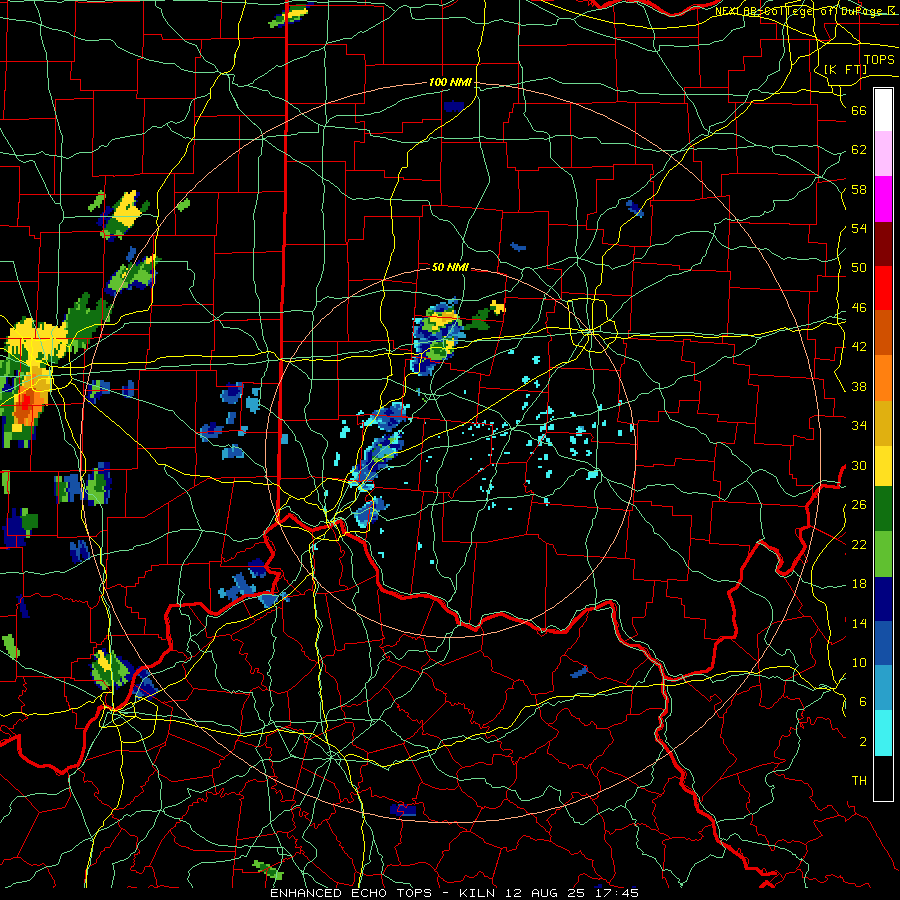Click the "10" scale label
Screen dimensions: 900x900
pyautogui.click(x=859, y=662)
